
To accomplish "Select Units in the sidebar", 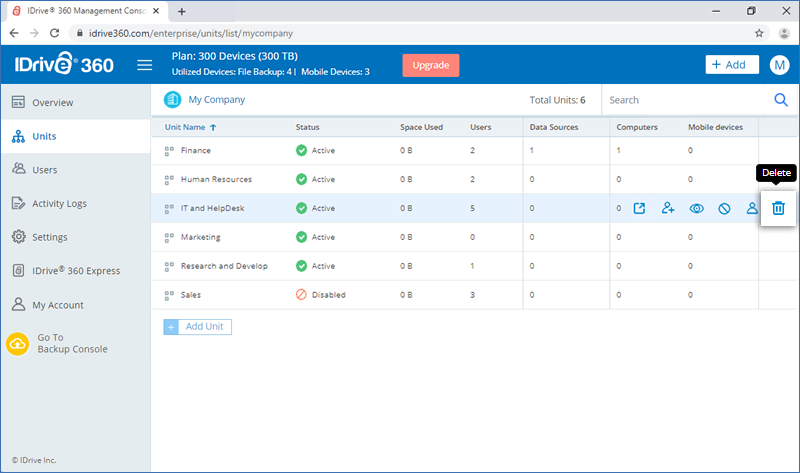I will coord(76,136).
